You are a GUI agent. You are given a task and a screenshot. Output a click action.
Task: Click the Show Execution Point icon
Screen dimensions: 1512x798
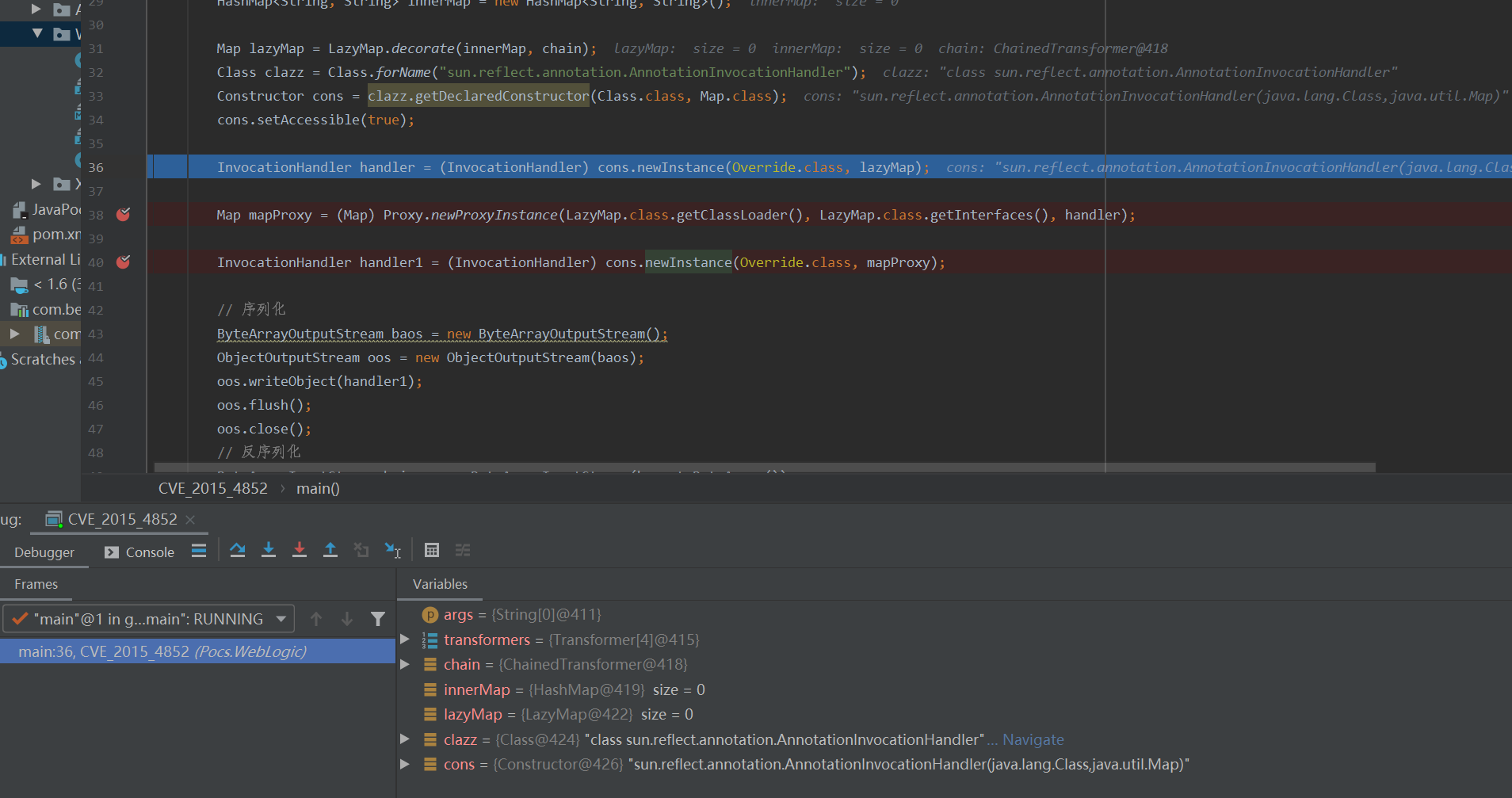pos(199,550)
